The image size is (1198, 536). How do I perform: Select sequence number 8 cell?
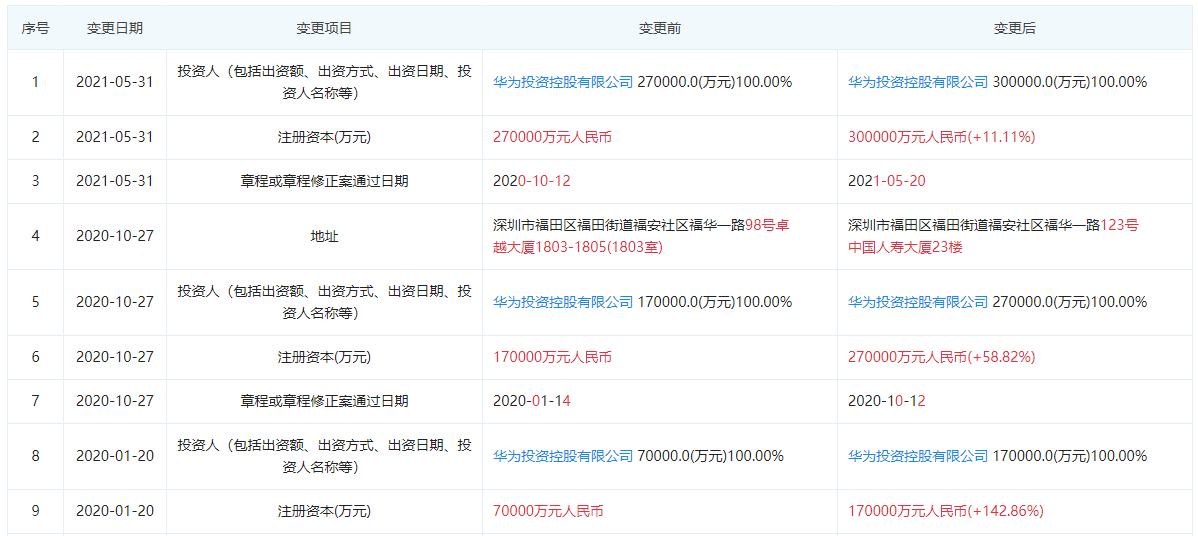35,456
